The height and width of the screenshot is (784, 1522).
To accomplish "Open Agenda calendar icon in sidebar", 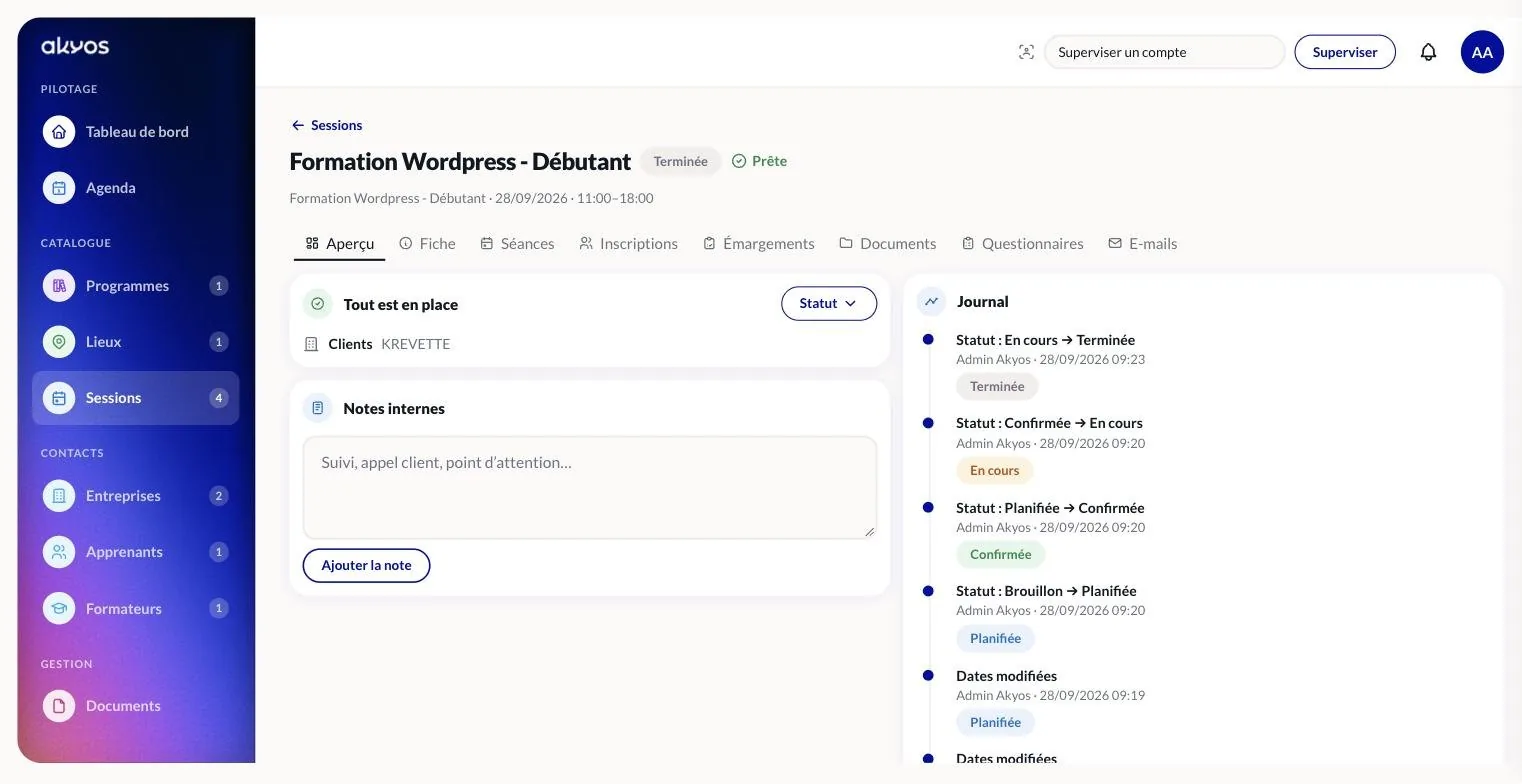I will (59, 188).
